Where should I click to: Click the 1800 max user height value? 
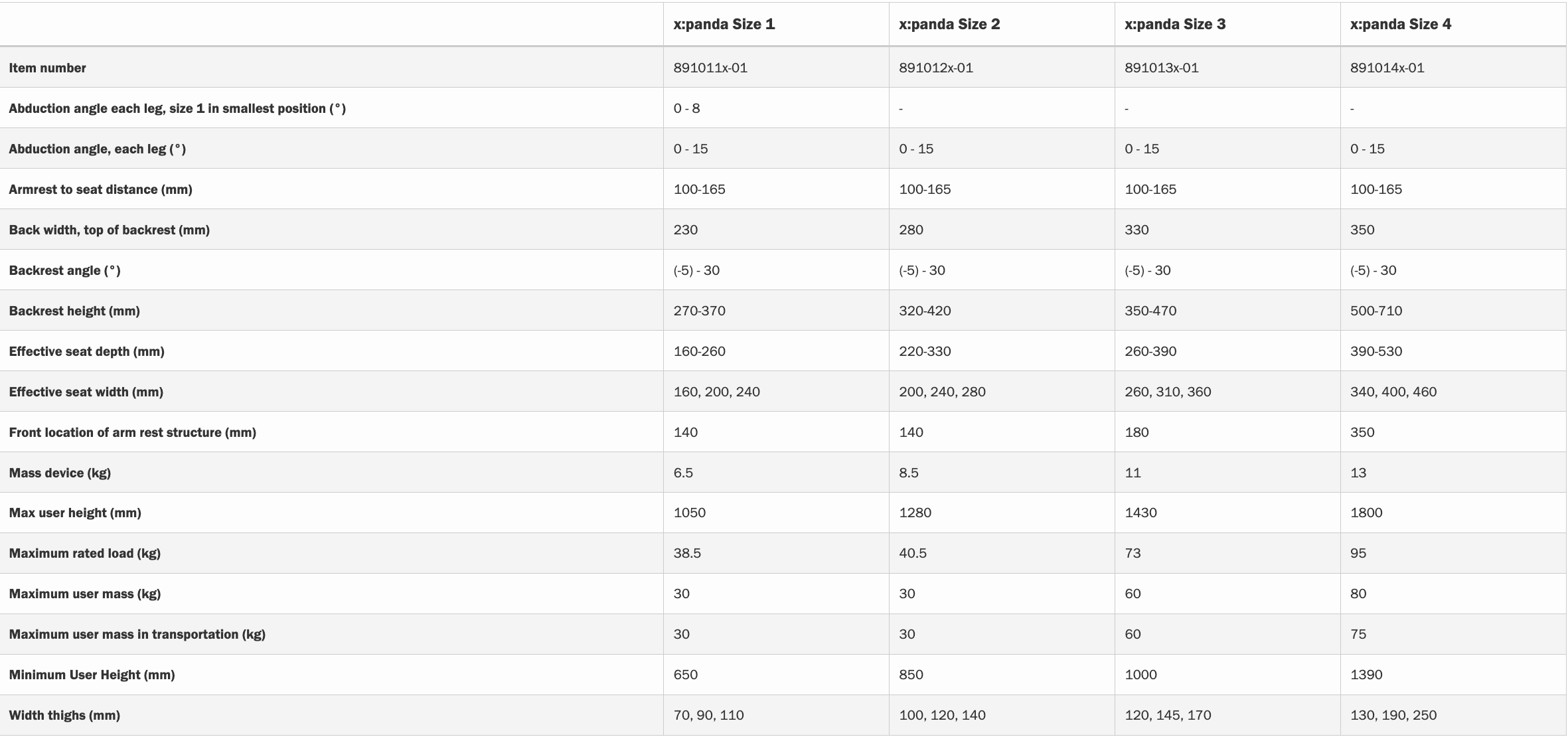1366,513
